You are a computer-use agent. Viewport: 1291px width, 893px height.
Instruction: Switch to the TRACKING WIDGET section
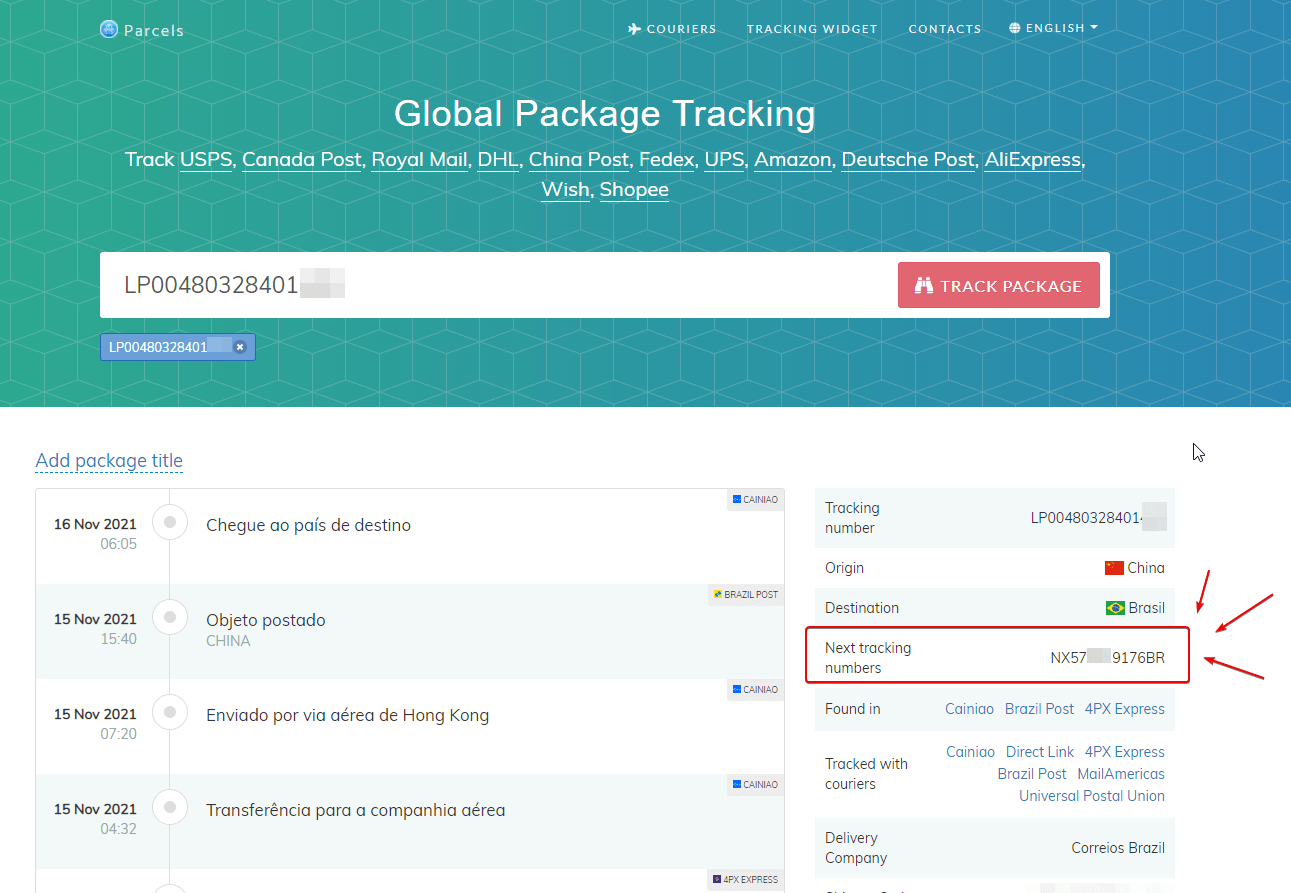[812, 29]
